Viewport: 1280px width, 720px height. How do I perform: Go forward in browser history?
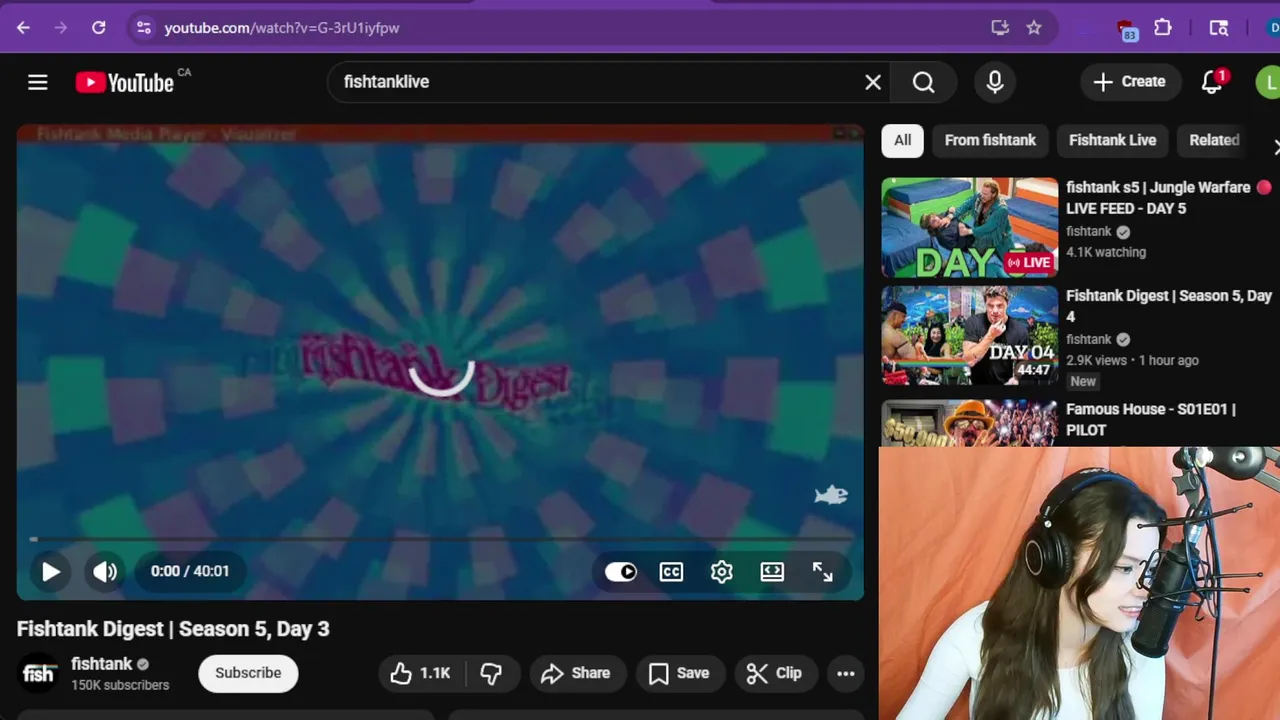[61, 28]
